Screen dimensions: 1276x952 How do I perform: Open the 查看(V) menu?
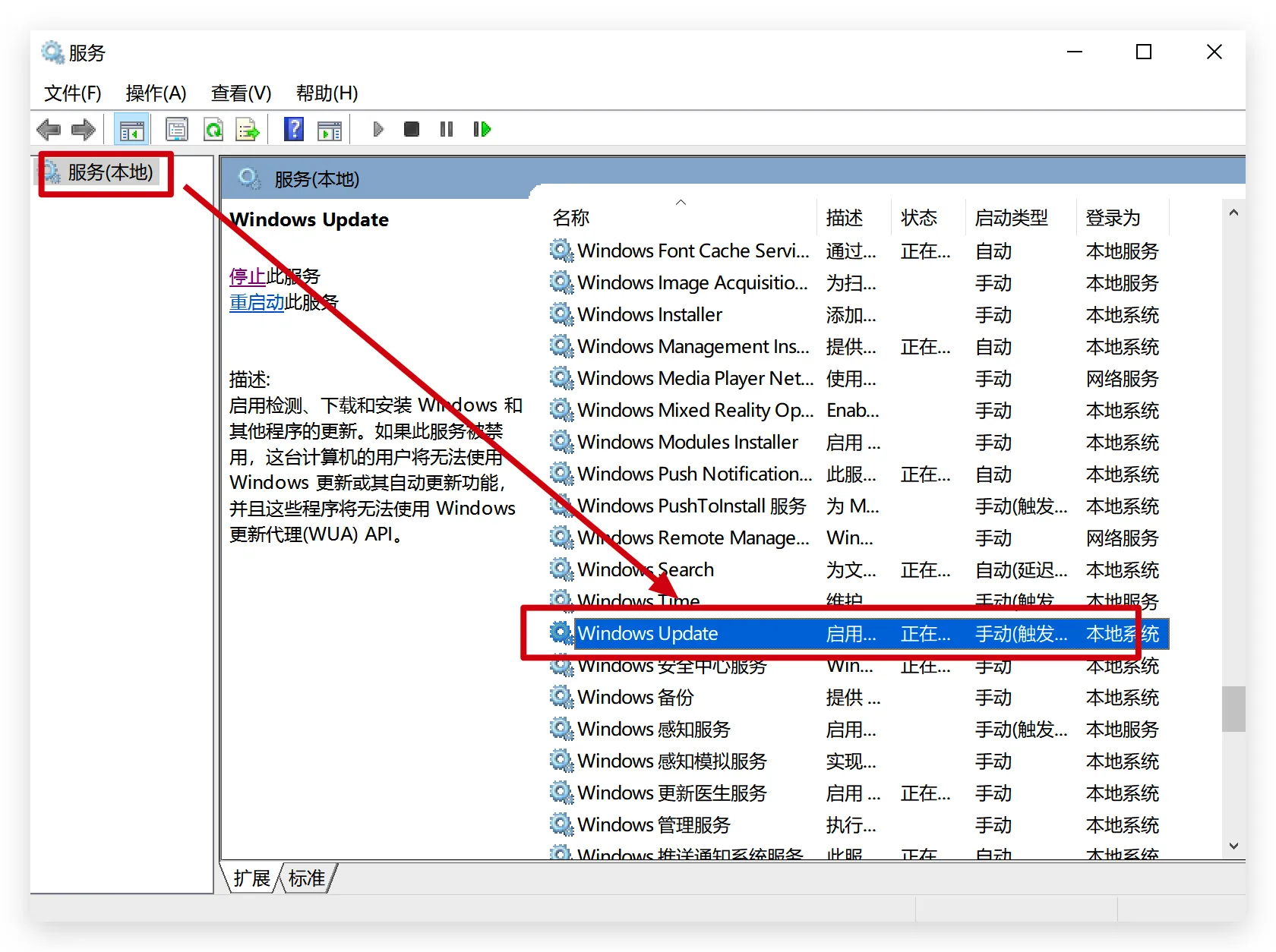click(x=241, y=93)
